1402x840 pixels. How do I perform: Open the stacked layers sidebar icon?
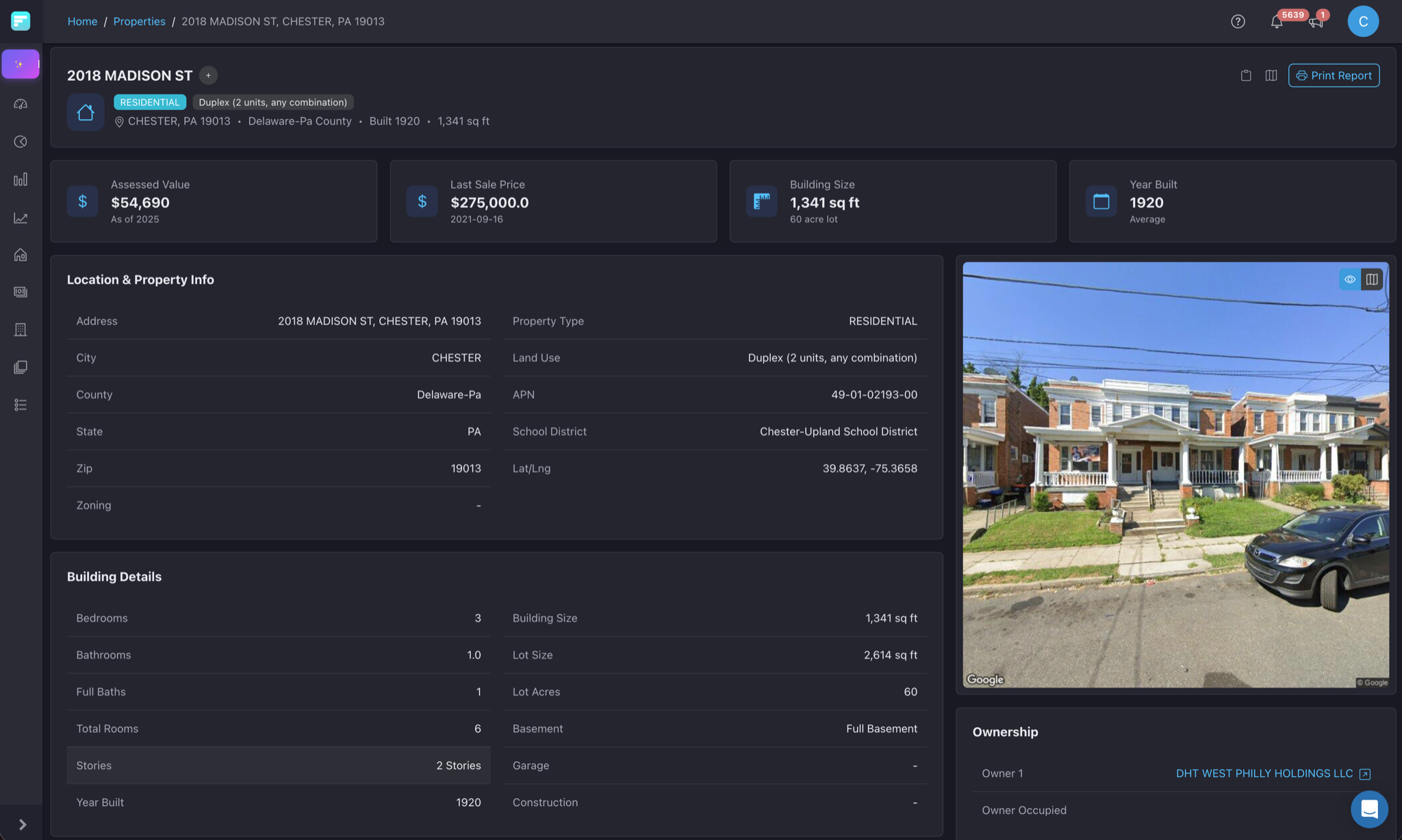coord(21,367)
